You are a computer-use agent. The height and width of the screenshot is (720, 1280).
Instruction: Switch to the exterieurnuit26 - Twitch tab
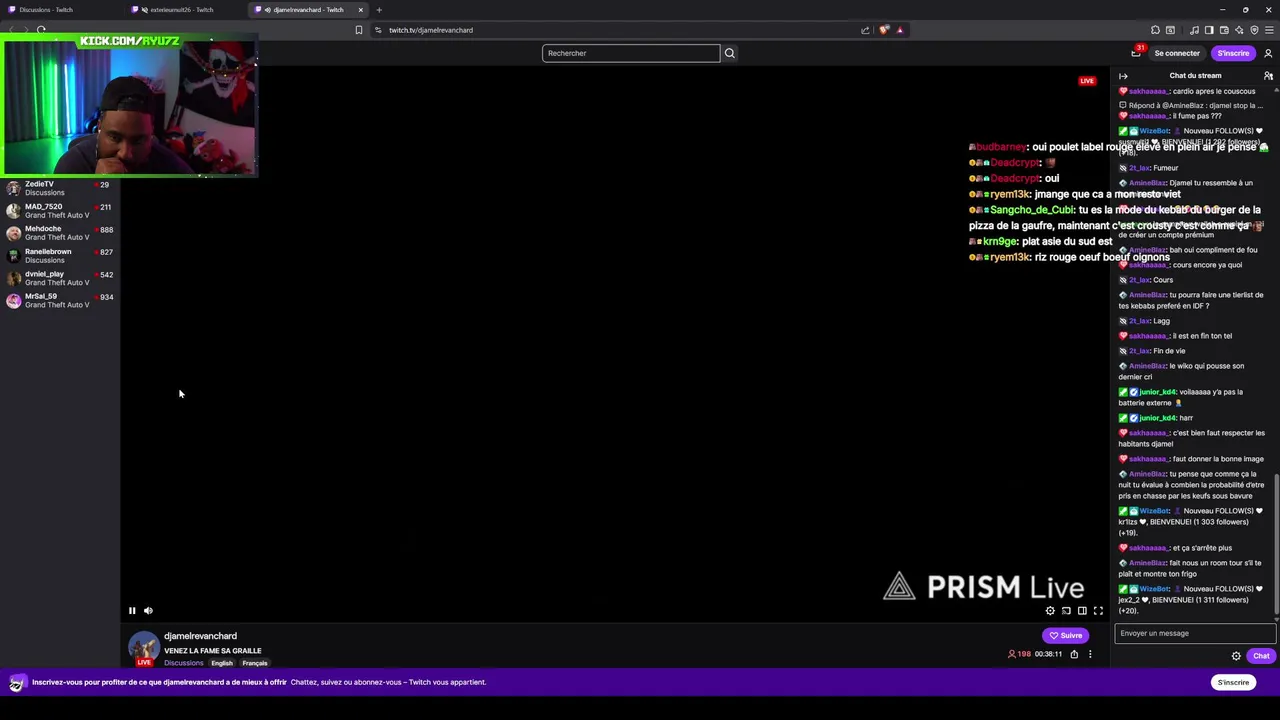click(185, 10)
